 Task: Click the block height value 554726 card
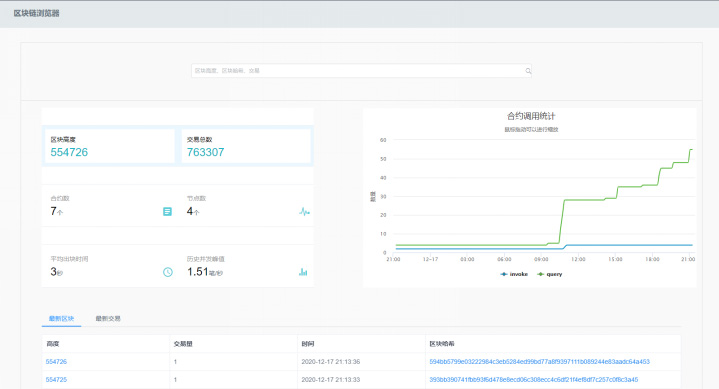click(x=110, y=146)
